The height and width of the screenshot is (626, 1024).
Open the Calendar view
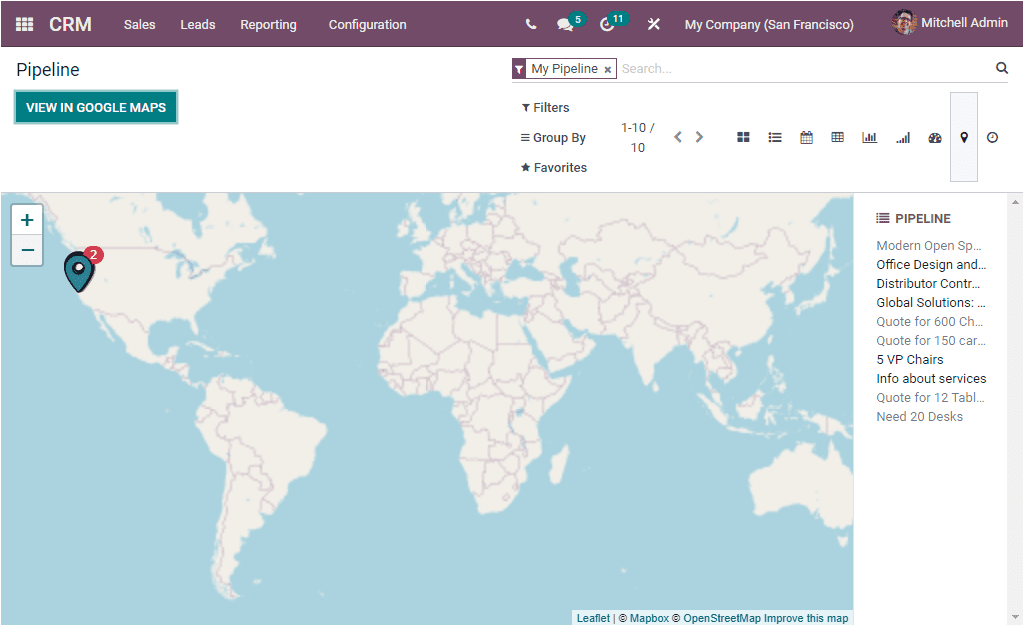coord(806,137)
